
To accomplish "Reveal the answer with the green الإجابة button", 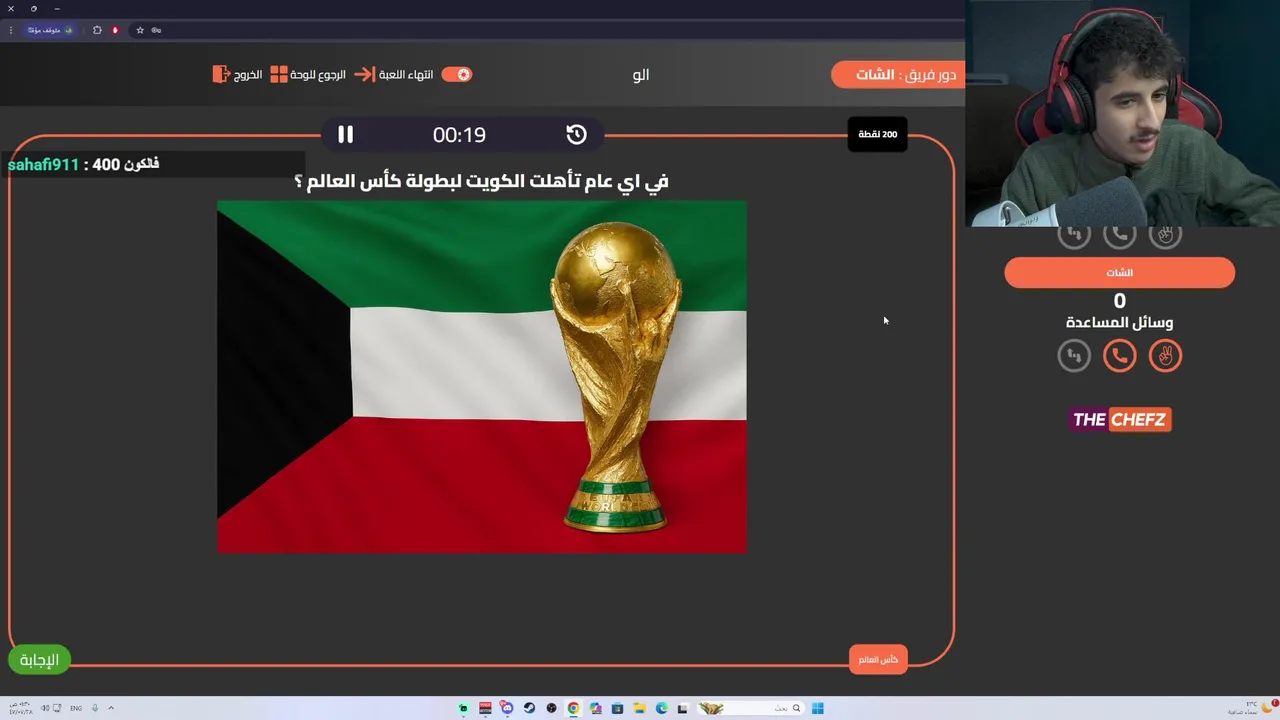I will tap(40, 659).
